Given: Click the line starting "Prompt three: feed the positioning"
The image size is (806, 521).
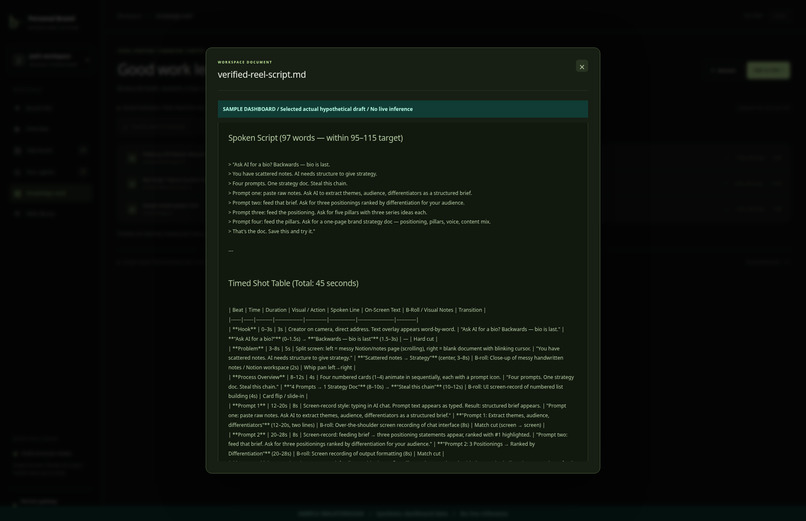Looking at the screenshot, I should tap(327, 212).
